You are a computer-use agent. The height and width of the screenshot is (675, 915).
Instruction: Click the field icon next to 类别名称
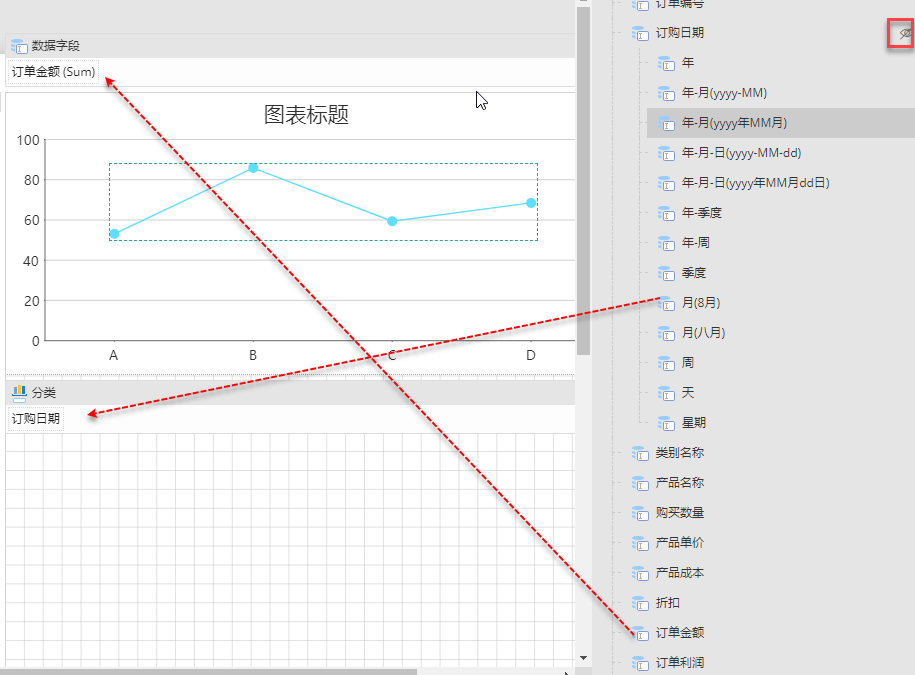tap(641, 453)
